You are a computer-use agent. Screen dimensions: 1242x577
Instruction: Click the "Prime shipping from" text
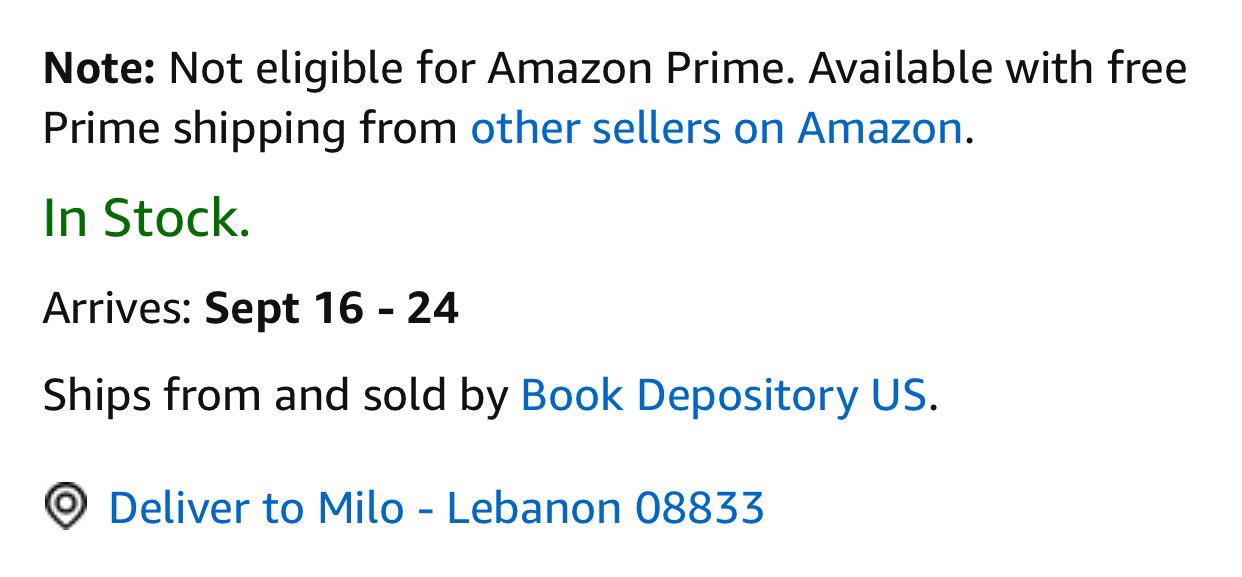pos(250,129)
